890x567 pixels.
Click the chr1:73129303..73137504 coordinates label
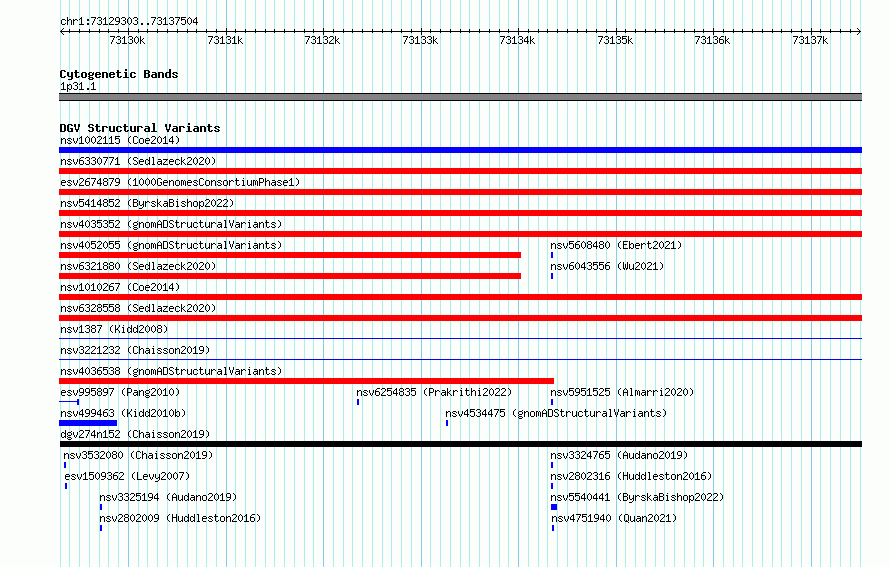tap(129, 21)
